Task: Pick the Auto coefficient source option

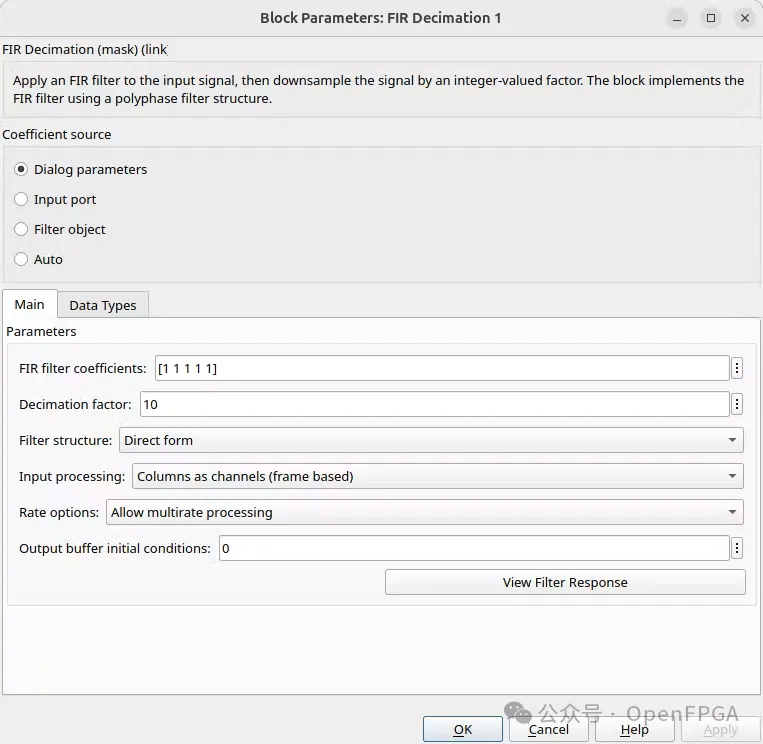Action: point(21,260)
